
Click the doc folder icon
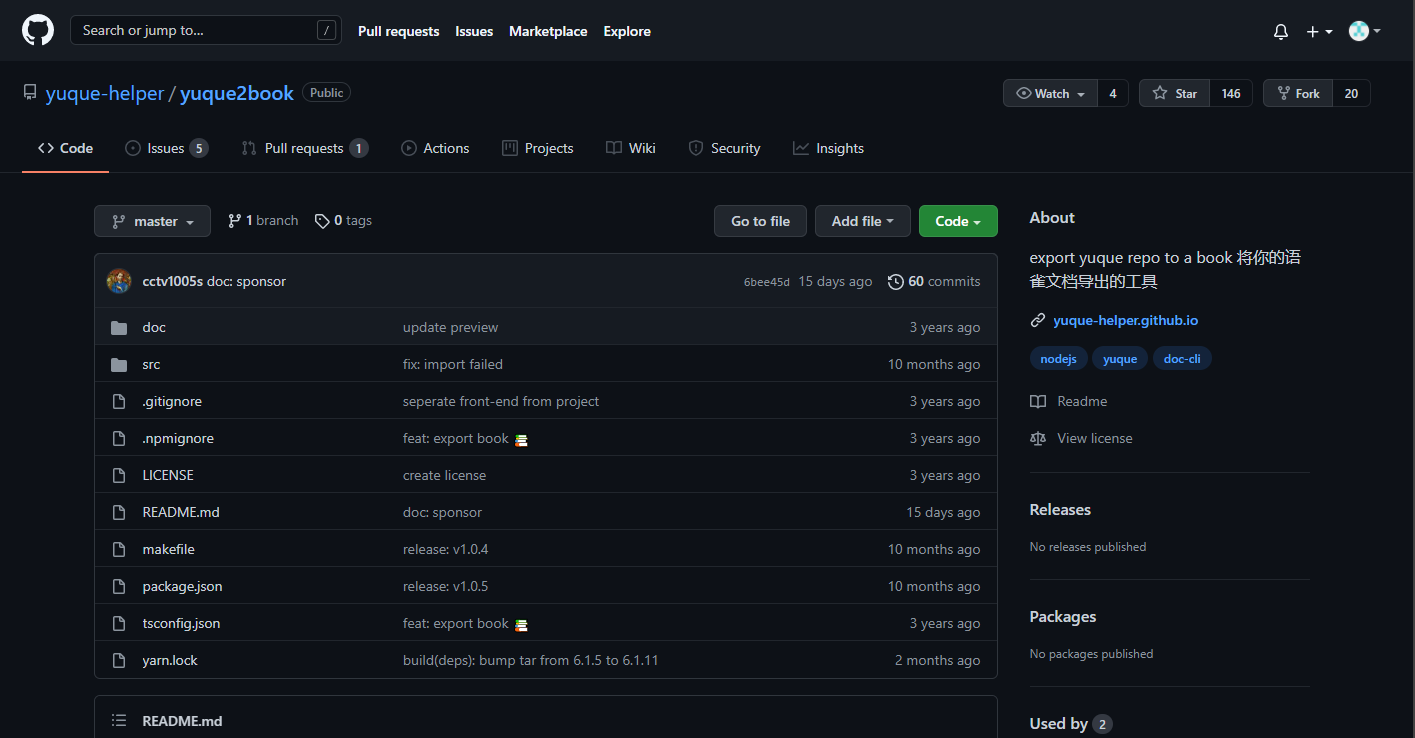coord(119,328)
